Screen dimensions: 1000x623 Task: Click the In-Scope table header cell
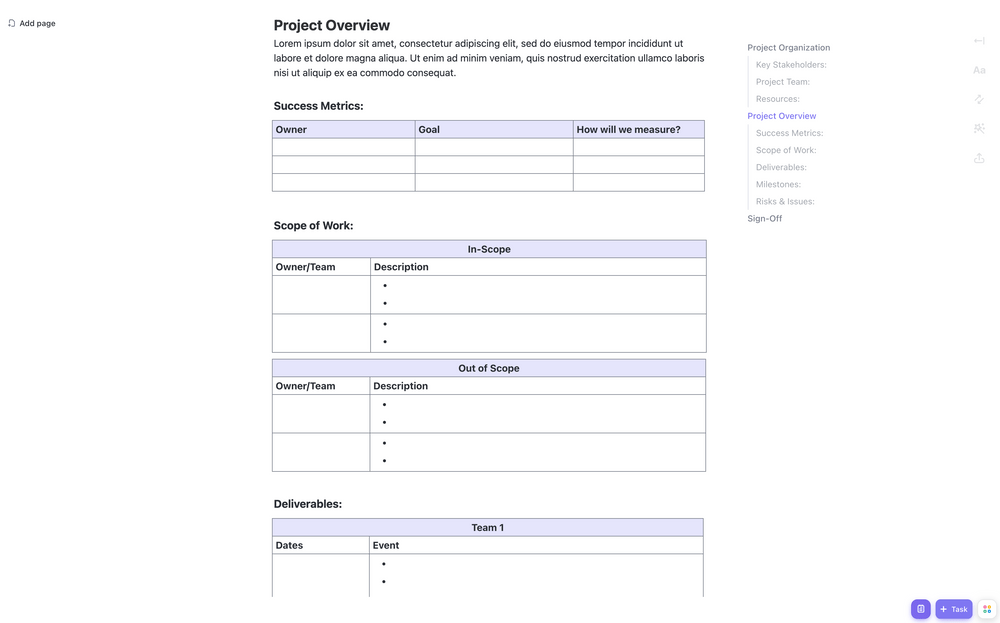point(489,249)
